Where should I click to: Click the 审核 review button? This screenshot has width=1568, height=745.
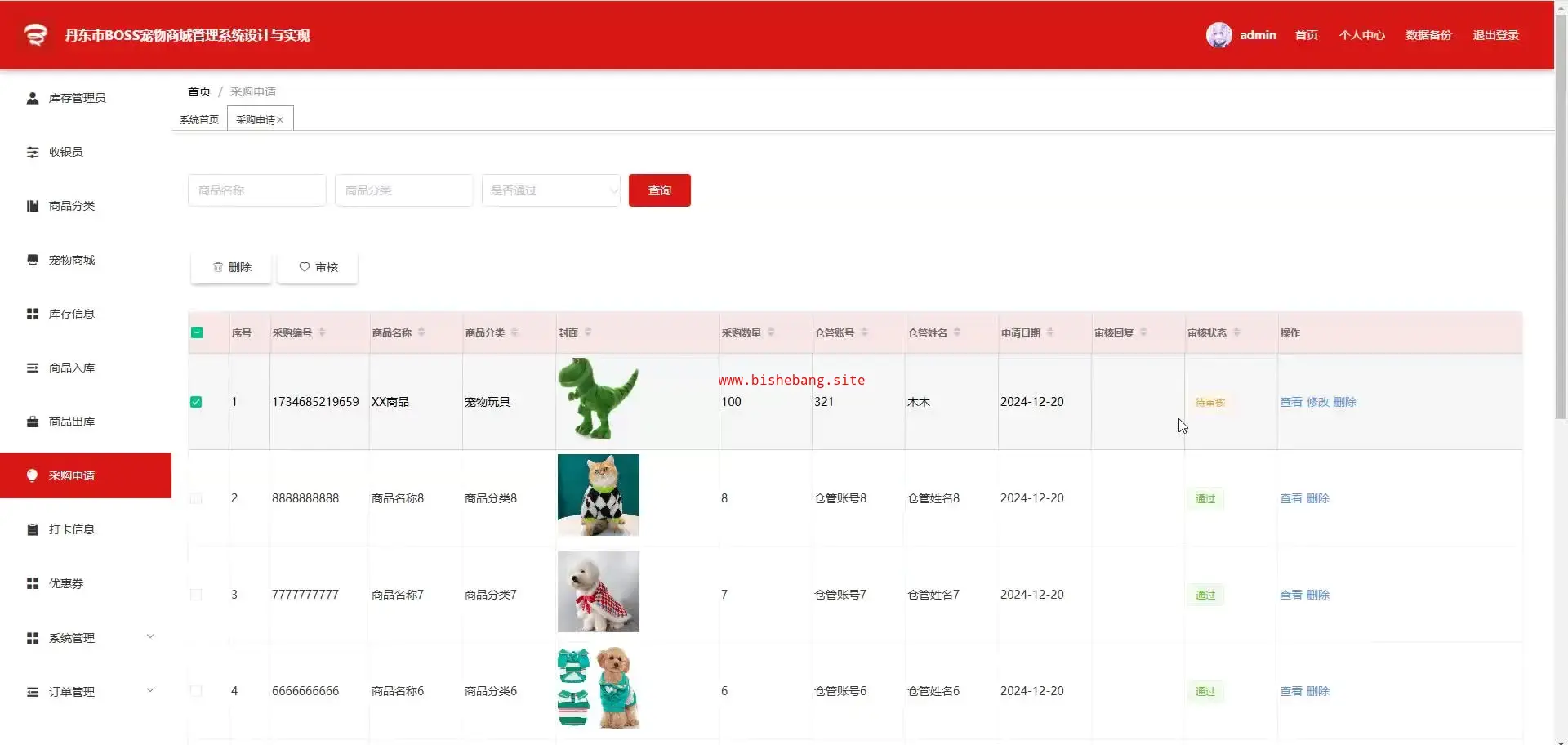318,267
